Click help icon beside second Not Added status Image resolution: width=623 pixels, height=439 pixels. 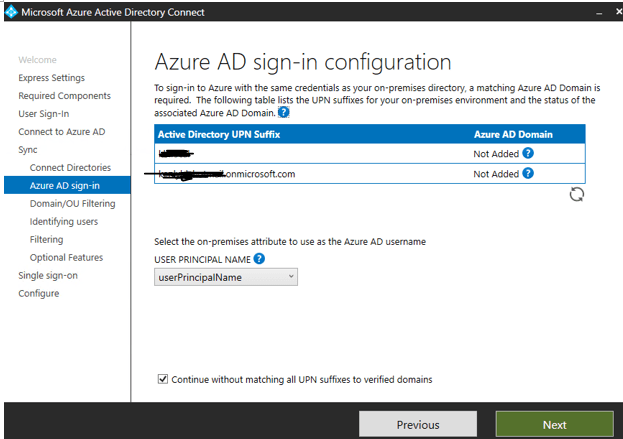click(x=528, y=173)
